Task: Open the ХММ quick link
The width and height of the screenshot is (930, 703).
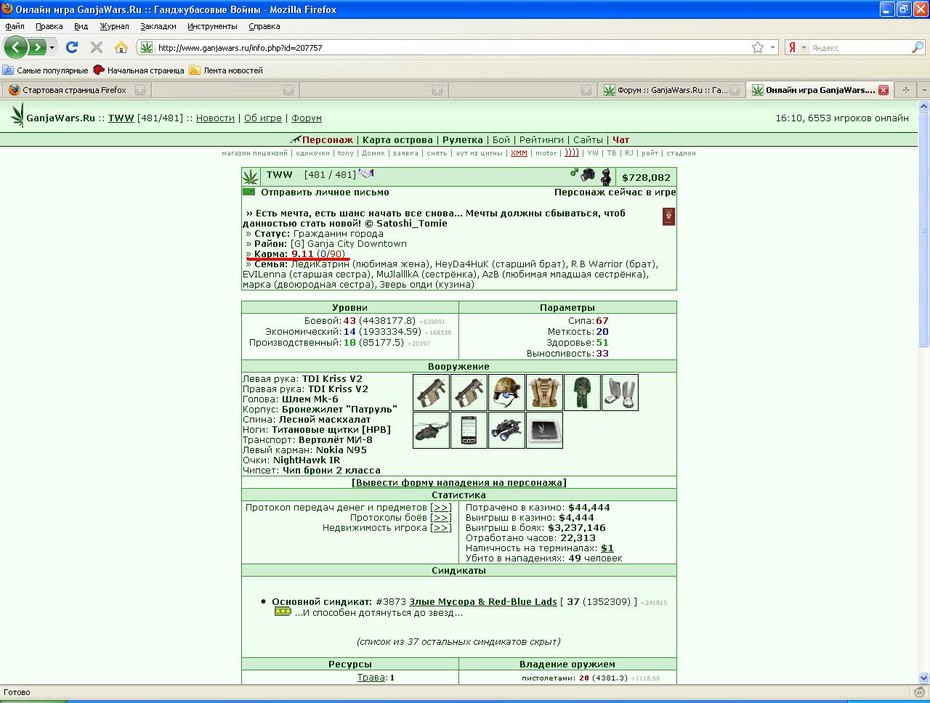Action: pyautogui.click(x=519, y=153)
